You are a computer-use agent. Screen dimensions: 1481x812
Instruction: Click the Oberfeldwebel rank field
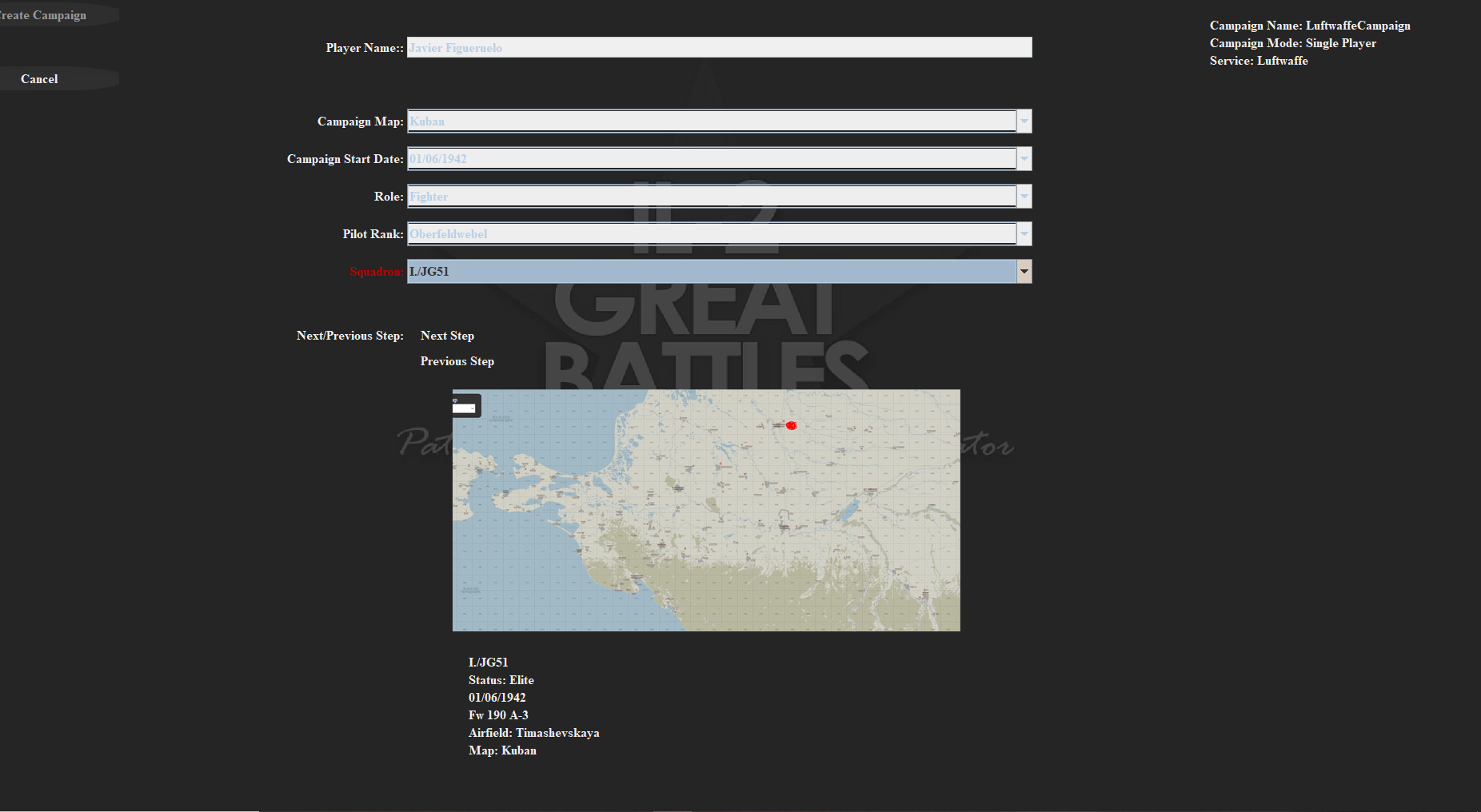711,234
